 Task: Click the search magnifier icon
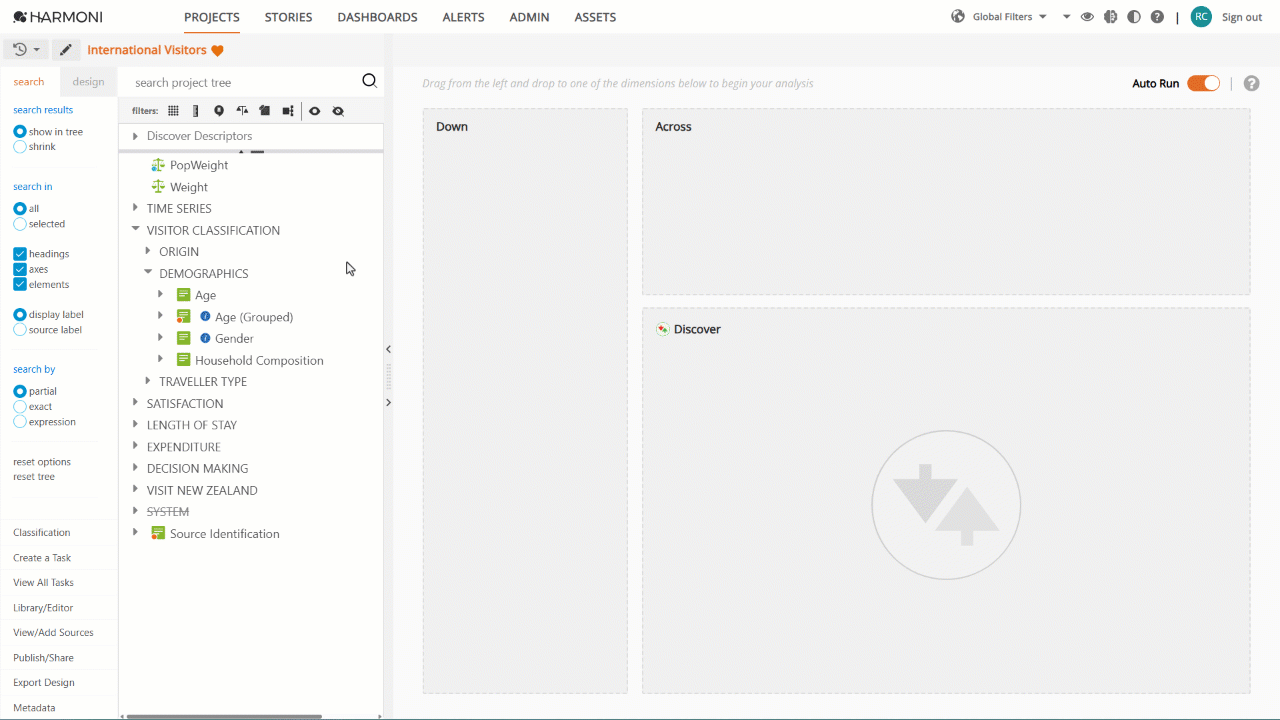tap(369, 82)
